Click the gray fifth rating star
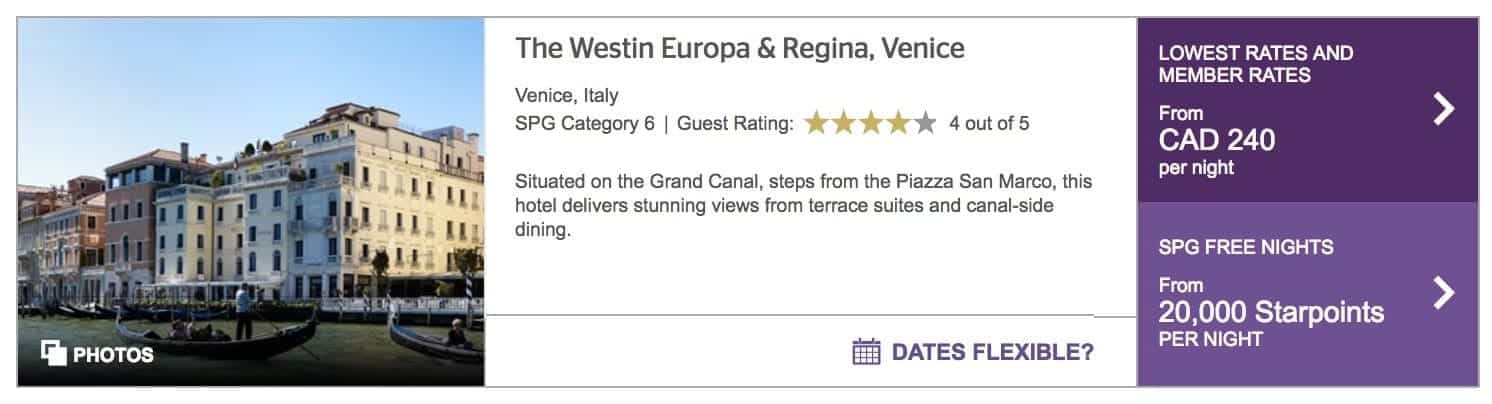 [925, 124]
